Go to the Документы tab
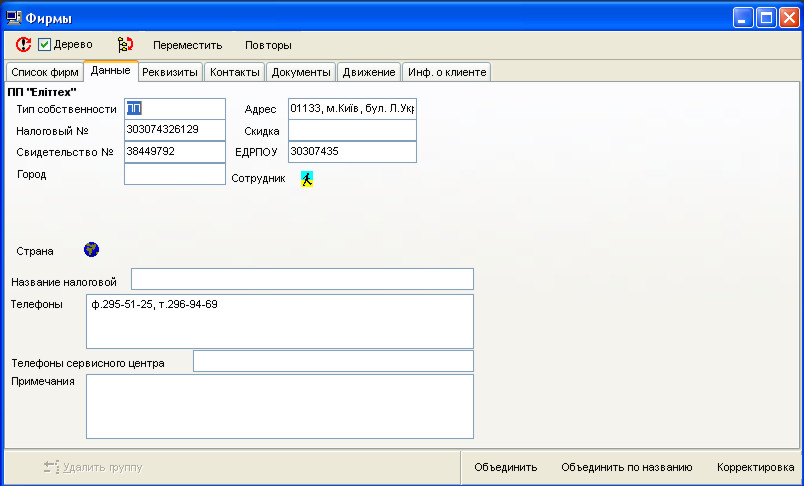Viewport: 804px width, 486px height. pos(301,72)
